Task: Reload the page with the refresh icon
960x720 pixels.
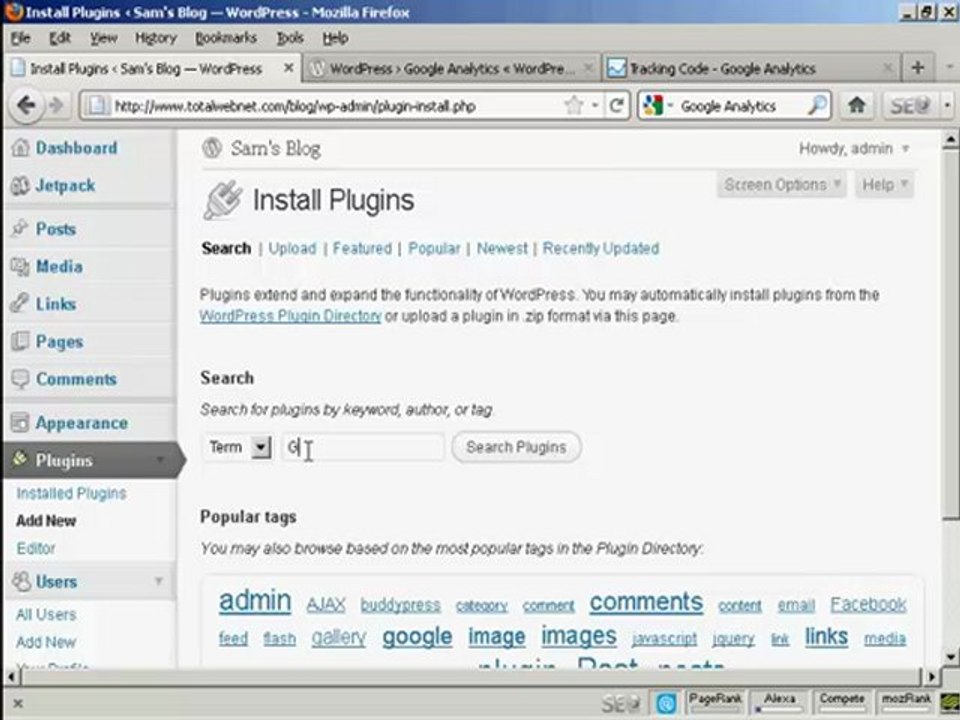Action: click(617, 106)
